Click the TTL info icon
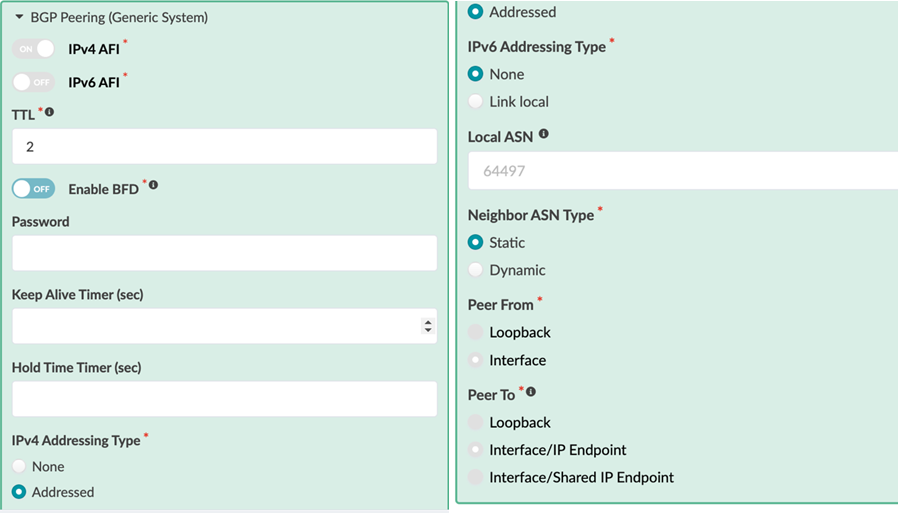 (x=50, y=112)
